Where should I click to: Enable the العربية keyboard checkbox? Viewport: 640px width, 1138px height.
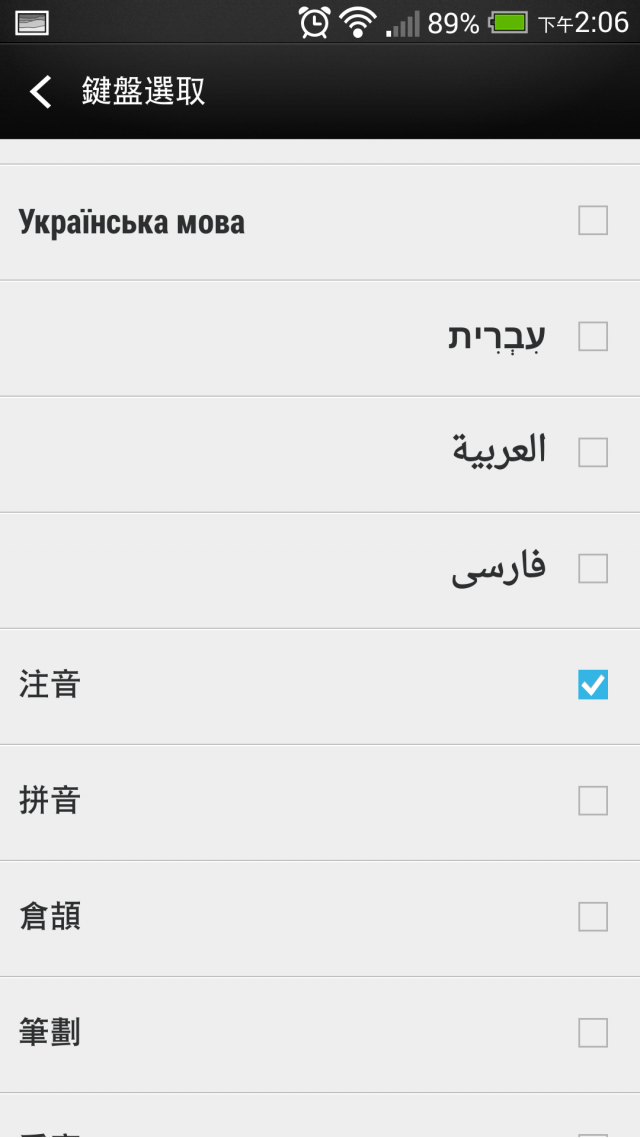point(593,453)
